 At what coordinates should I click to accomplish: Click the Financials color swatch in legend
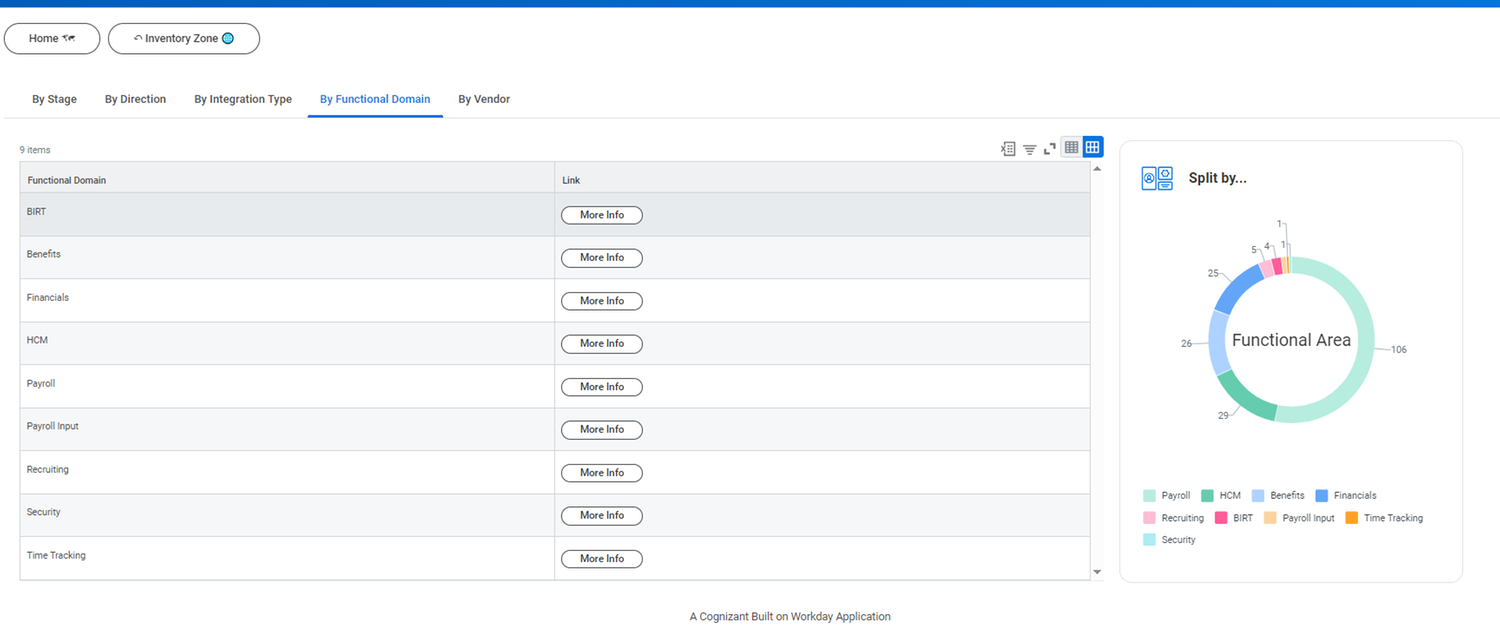1322,496
